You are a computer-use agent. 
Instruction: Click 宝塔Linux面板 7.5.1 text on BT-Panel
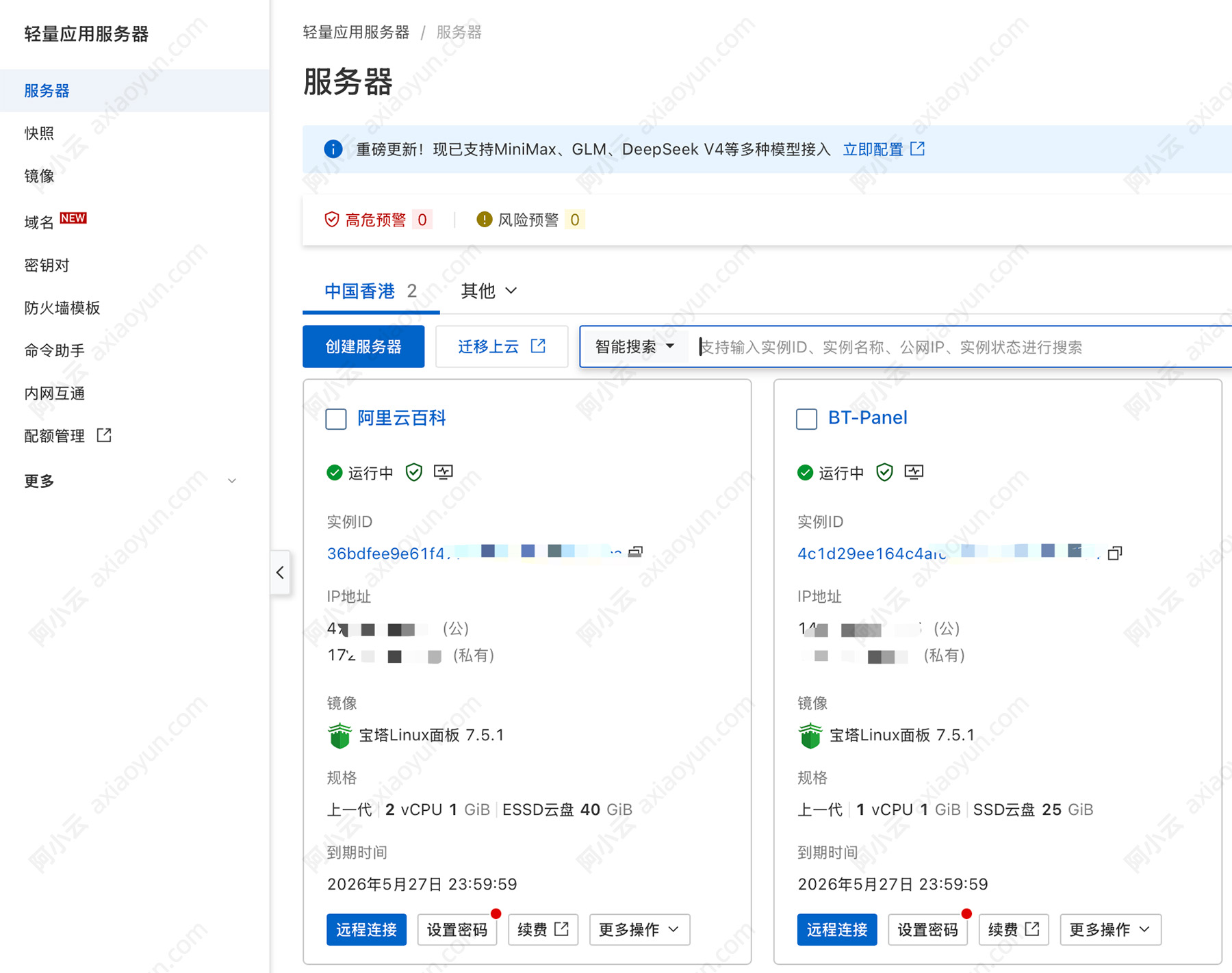coord(903,736)
